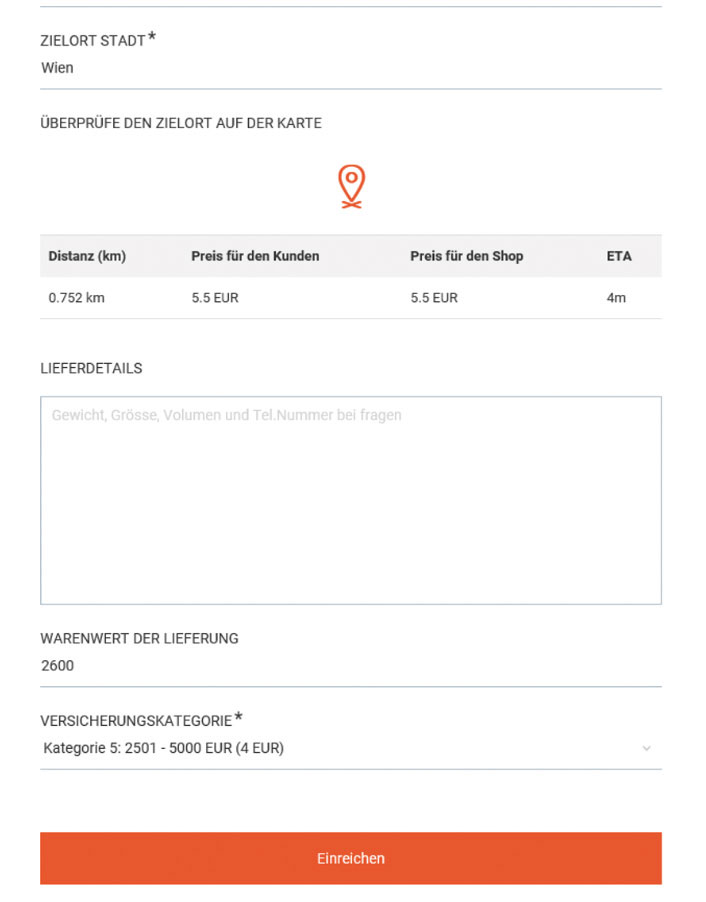Click the Überprüfe den Zielort auf der Karte label

point(181,123)
